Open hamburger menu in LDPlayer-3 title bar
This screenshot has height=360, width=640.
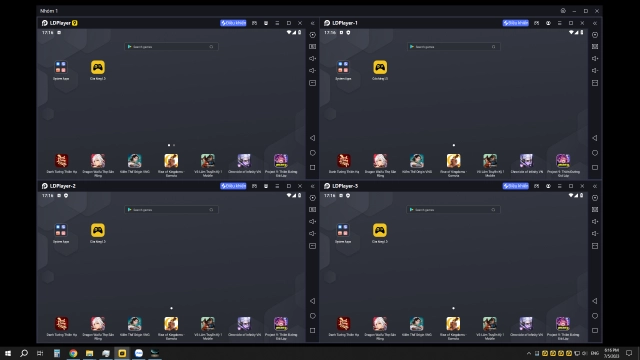point(560,186)
